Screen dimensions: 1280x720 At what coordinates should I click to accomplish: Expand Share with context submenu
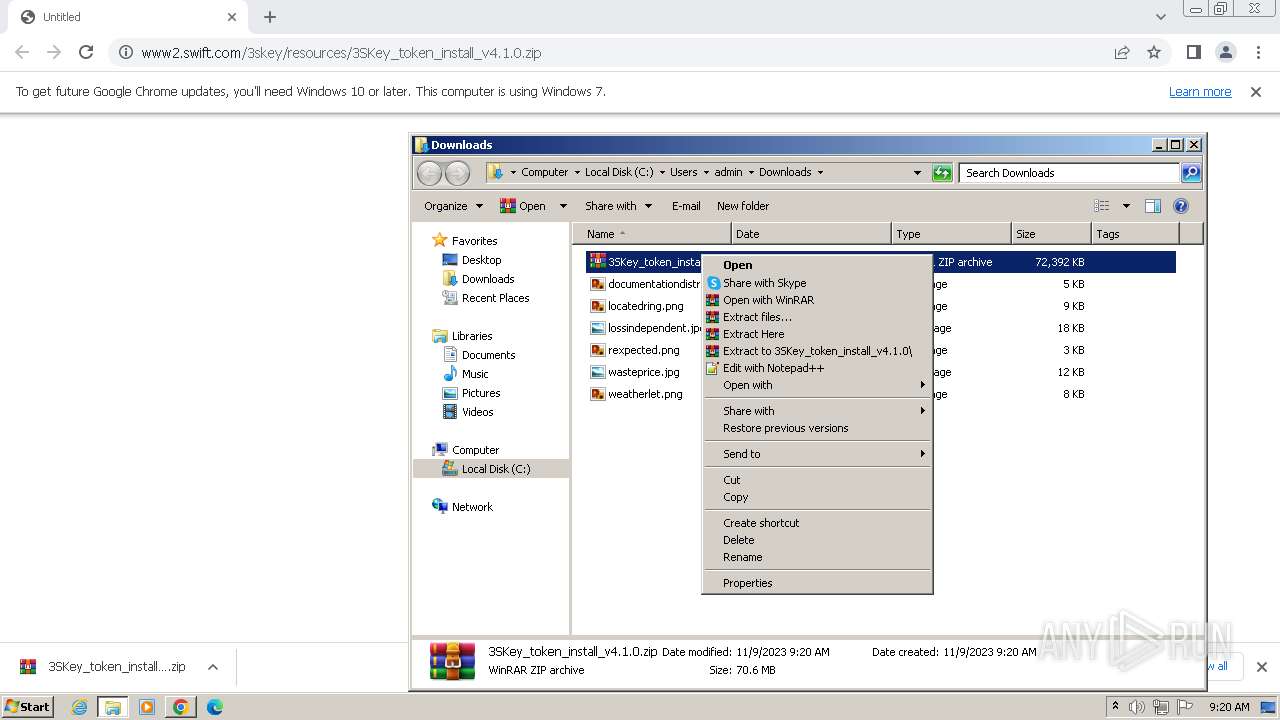click(817, 411)
